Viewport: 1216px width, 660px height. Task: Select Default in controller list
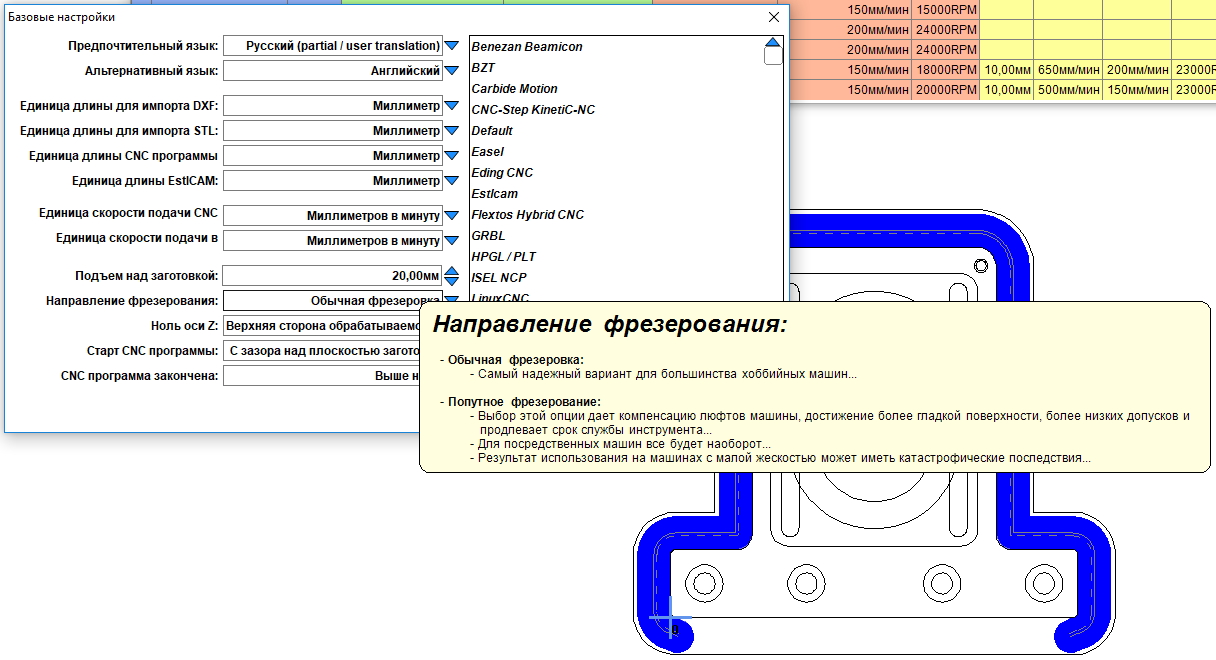[x=492, y=131]
